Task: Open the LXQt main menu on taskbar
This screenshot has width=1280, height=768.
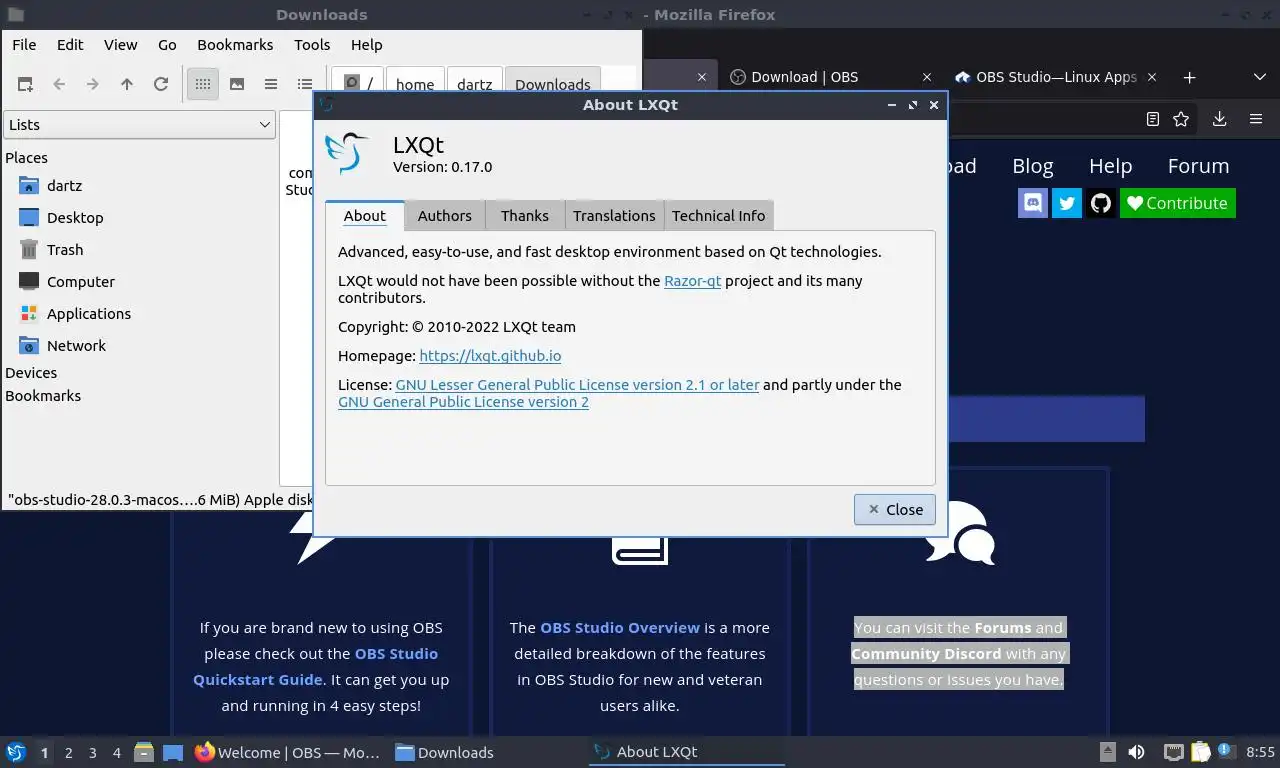Action: point(16,752)
